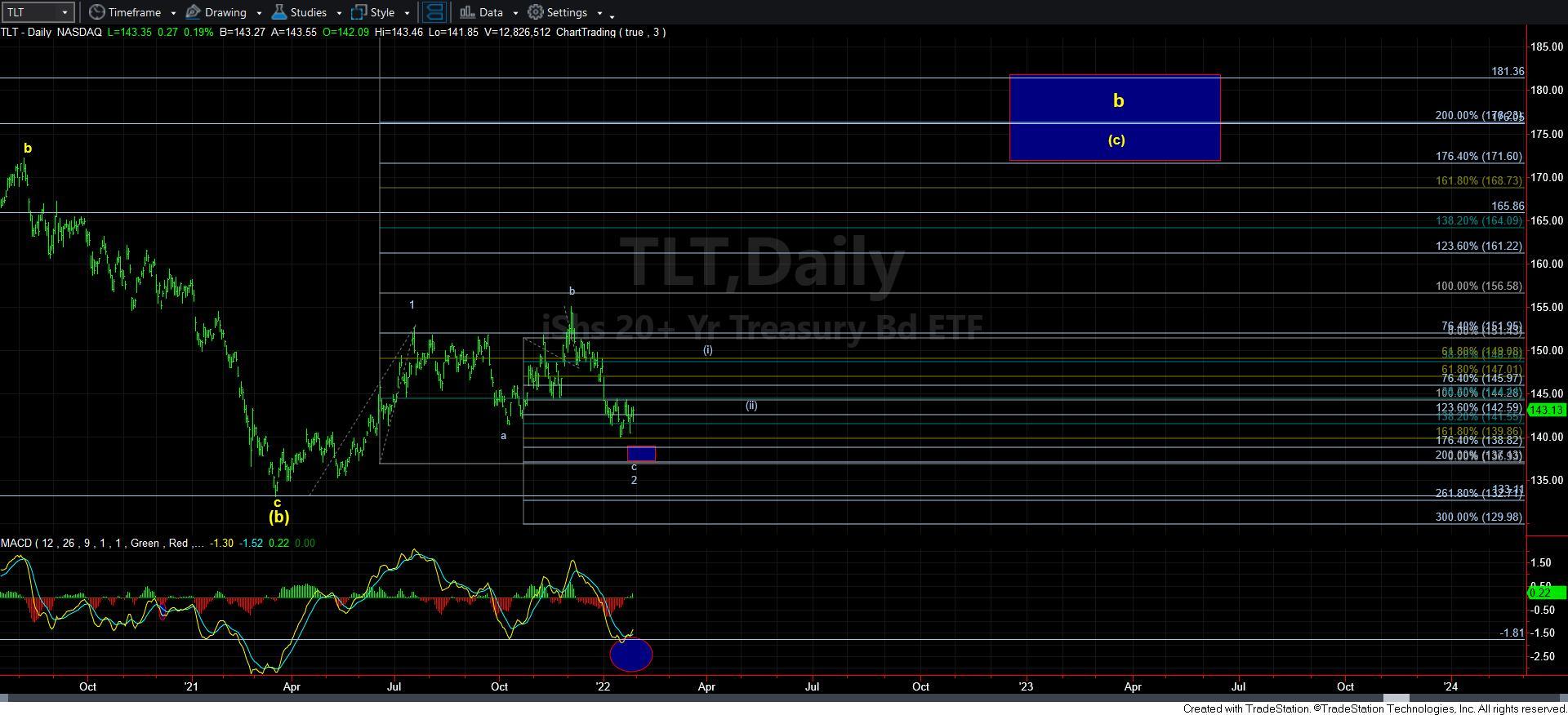Click inside the TLT symbol entry field
This screenshot has width=1568, height=715.
(x=29, y=12)
